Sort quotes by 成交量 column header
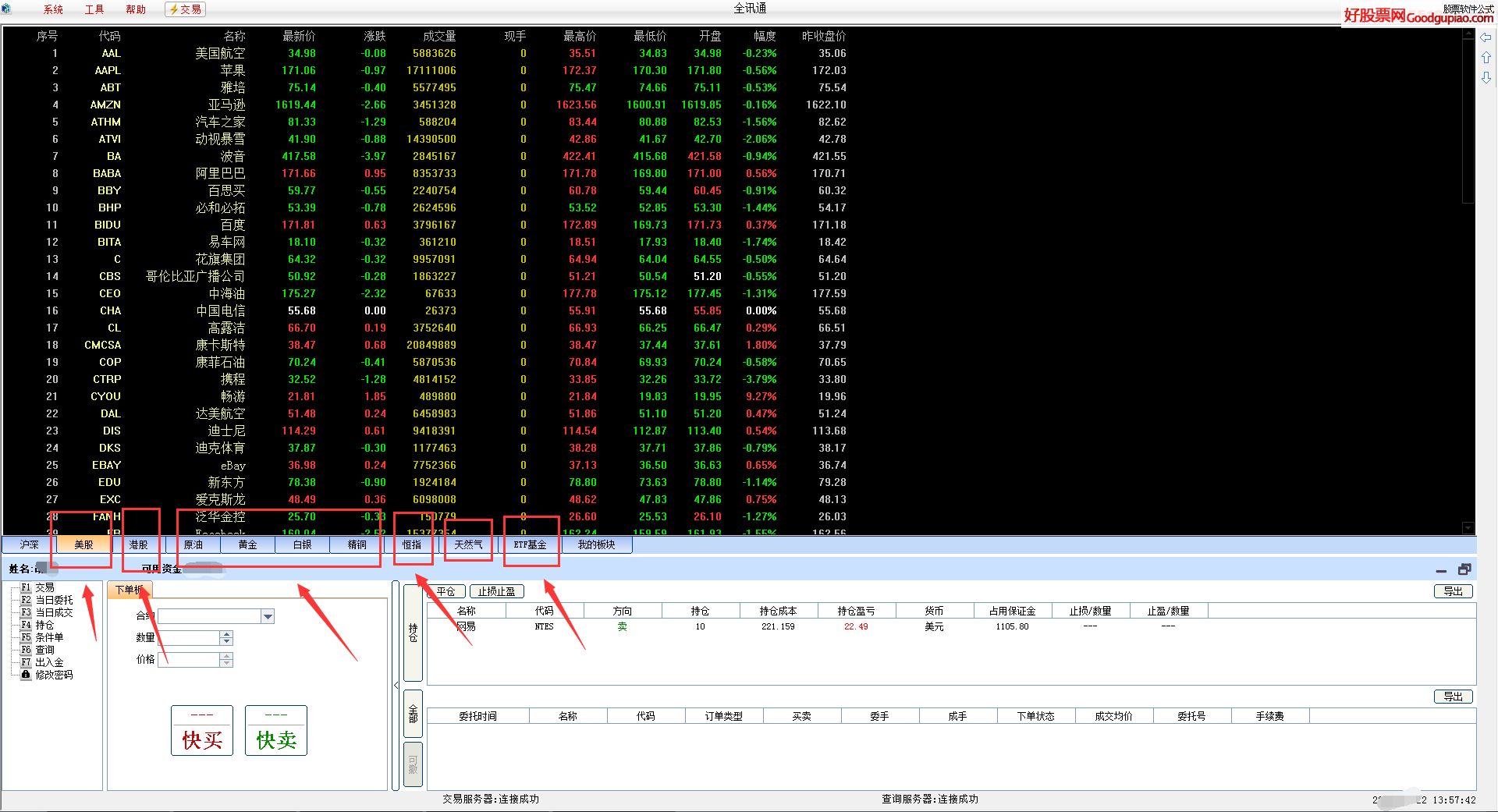The width and height of the screenshot is (1498, 812). 439,36
